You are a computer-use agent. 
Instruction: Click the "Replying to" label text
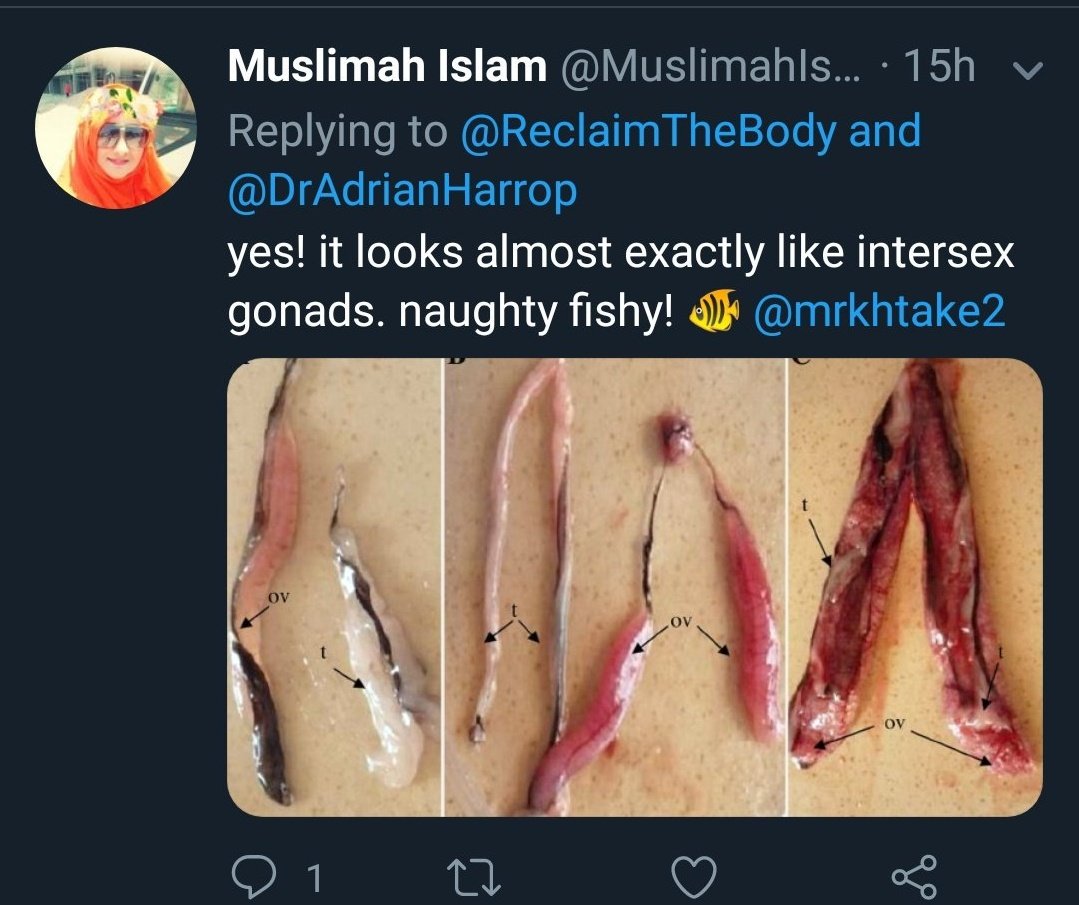pyautogui.click(x=338, y=131)
